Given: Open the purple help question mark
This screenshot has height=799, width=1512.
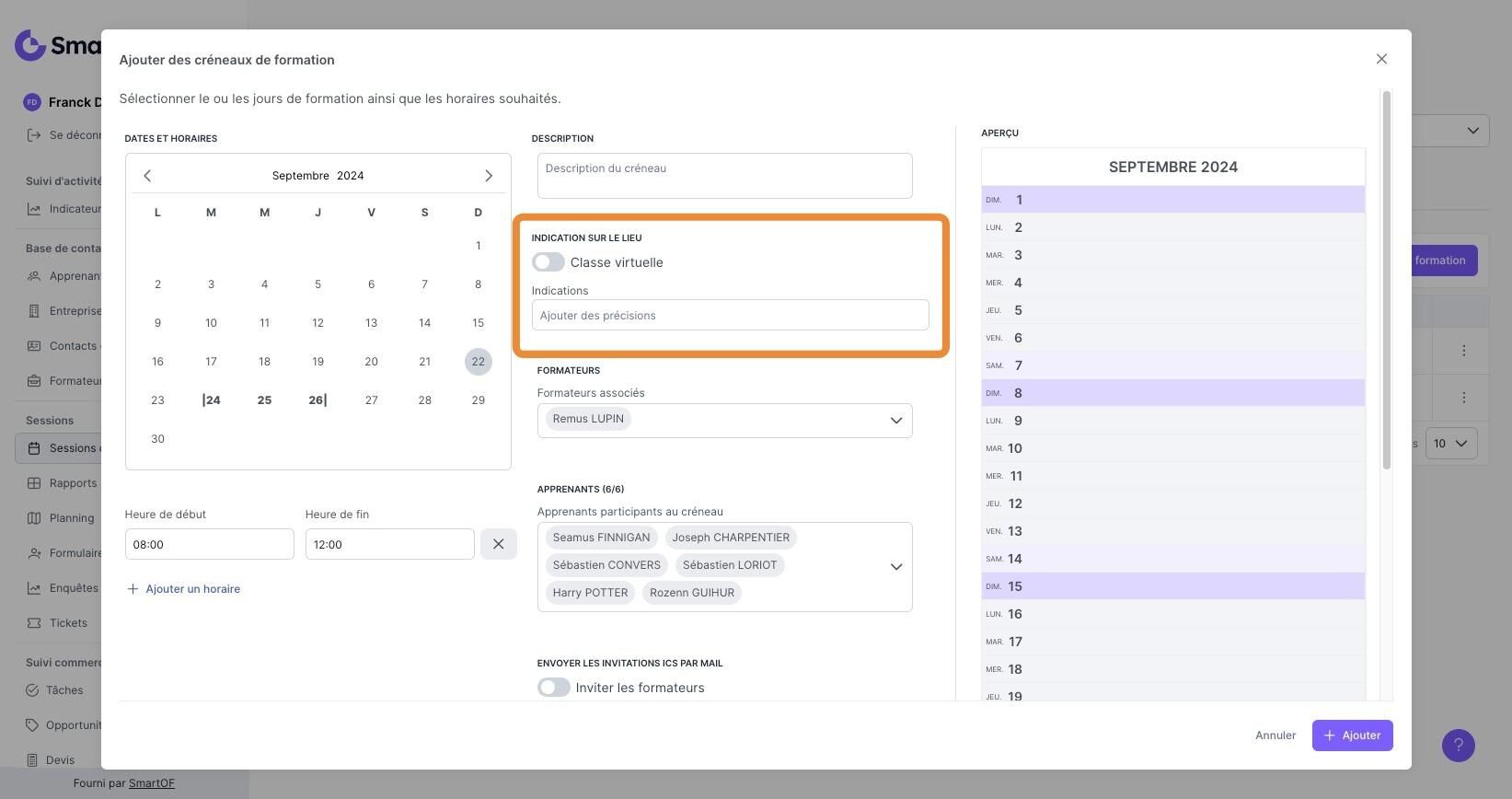Looking at the screenshot, I should click(x=1458, y=746).
